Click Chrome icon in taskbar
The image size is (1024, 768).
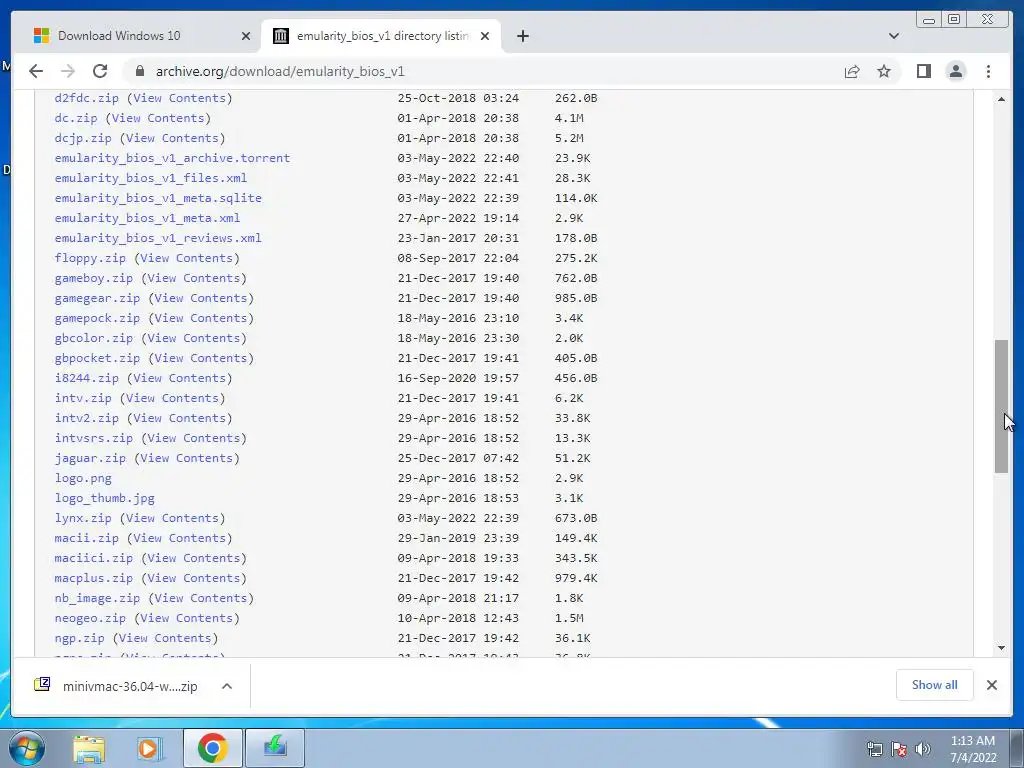tap(212, 748)
